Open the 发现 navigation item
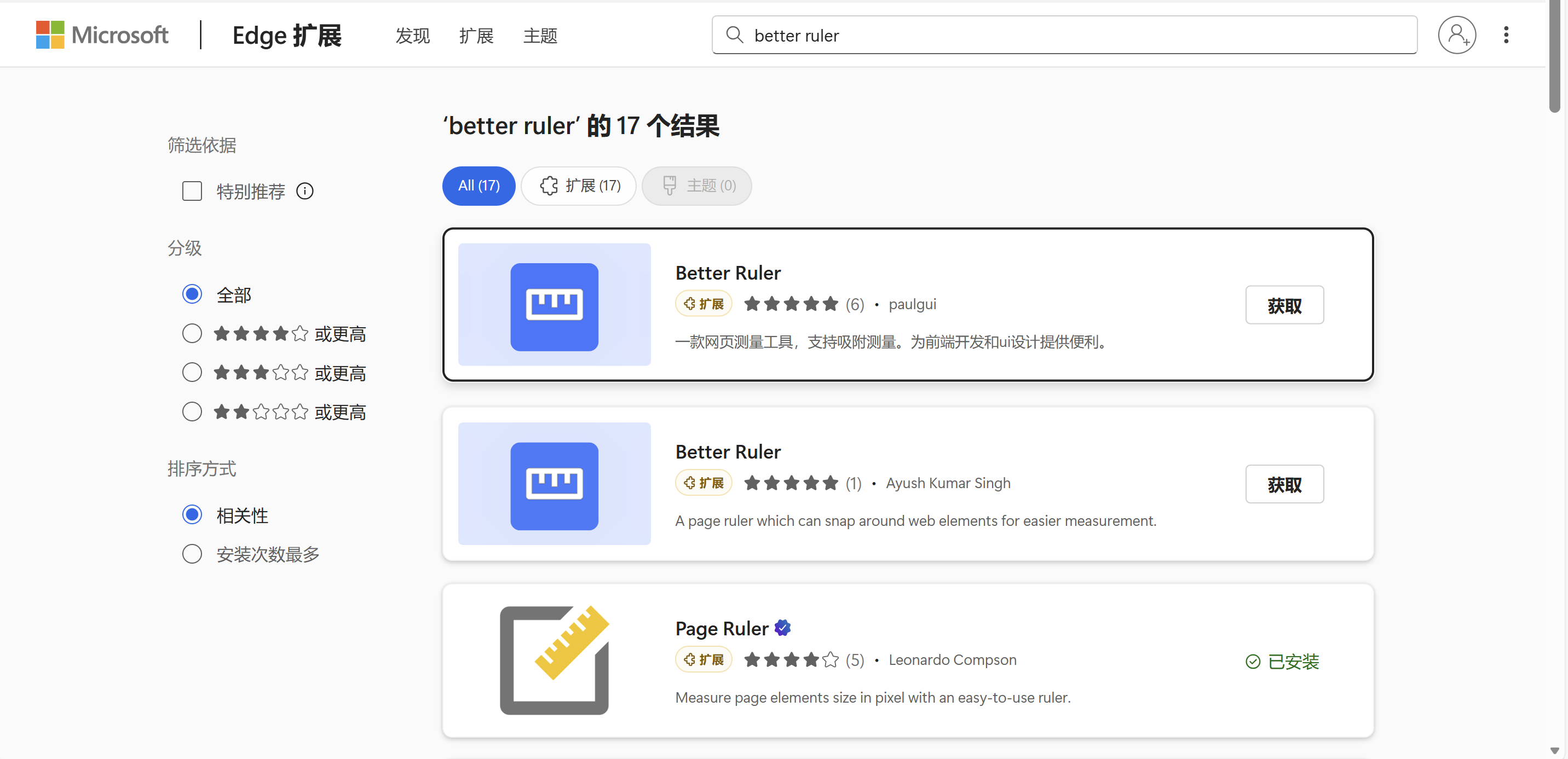 (x=412, y=35)
